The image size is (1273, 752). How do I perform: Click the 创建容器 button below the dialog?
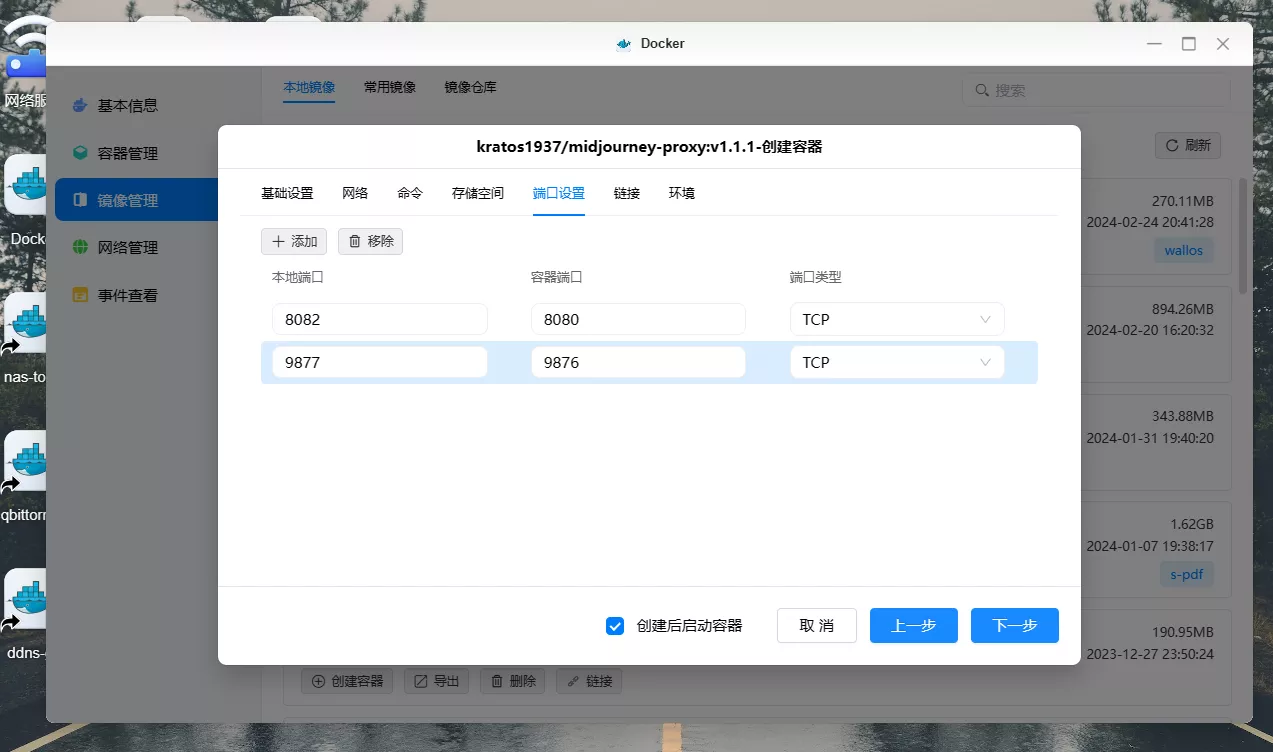[x=347, y=681]
